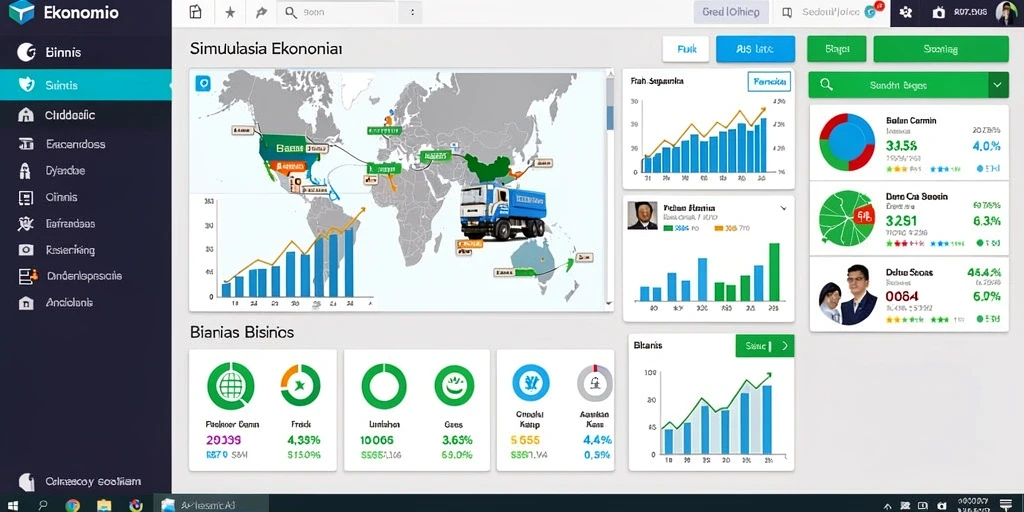Click the gear settings icon in header
The image size is (1024, 512).
pos(905,12)
